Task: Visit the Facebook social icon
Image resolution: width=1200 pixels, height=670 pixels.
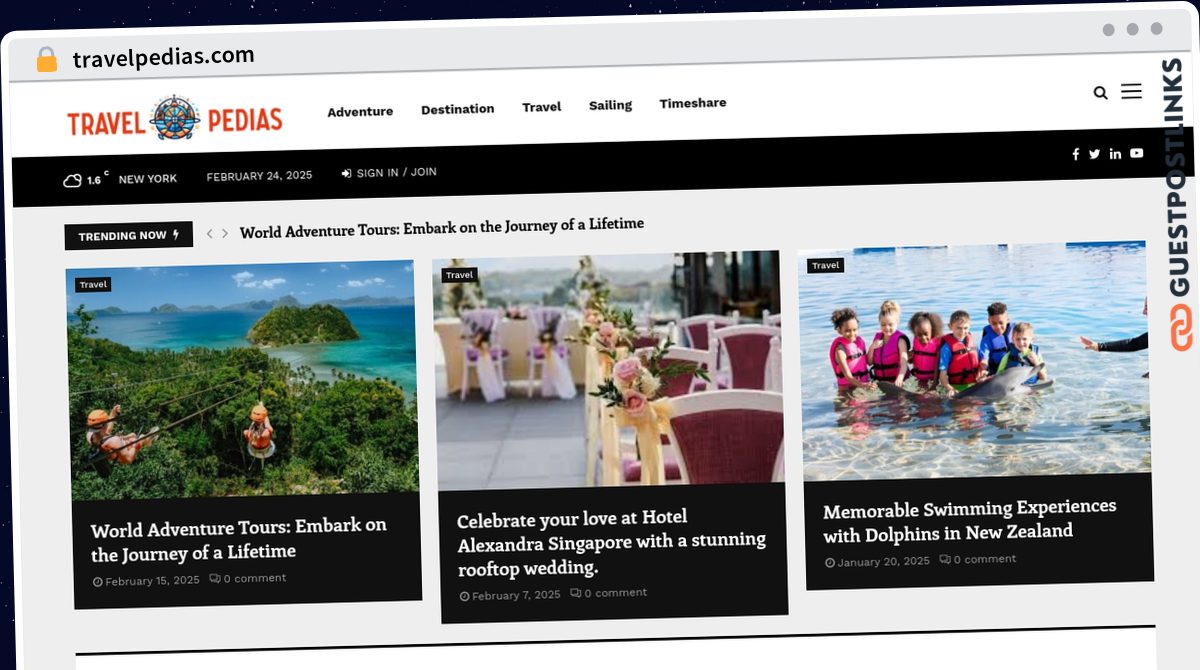Action: click(1076, 154)
